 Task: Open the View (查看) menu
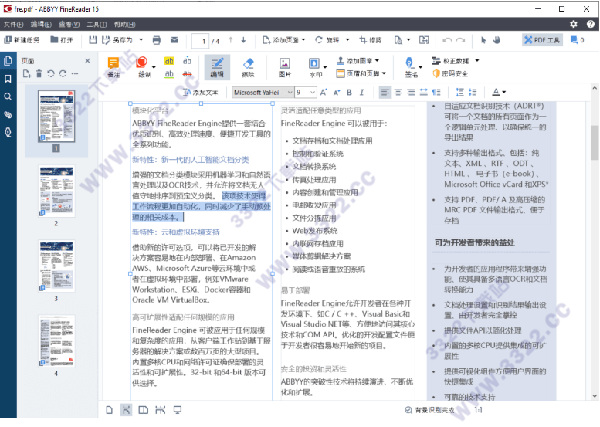pos(69,24)
